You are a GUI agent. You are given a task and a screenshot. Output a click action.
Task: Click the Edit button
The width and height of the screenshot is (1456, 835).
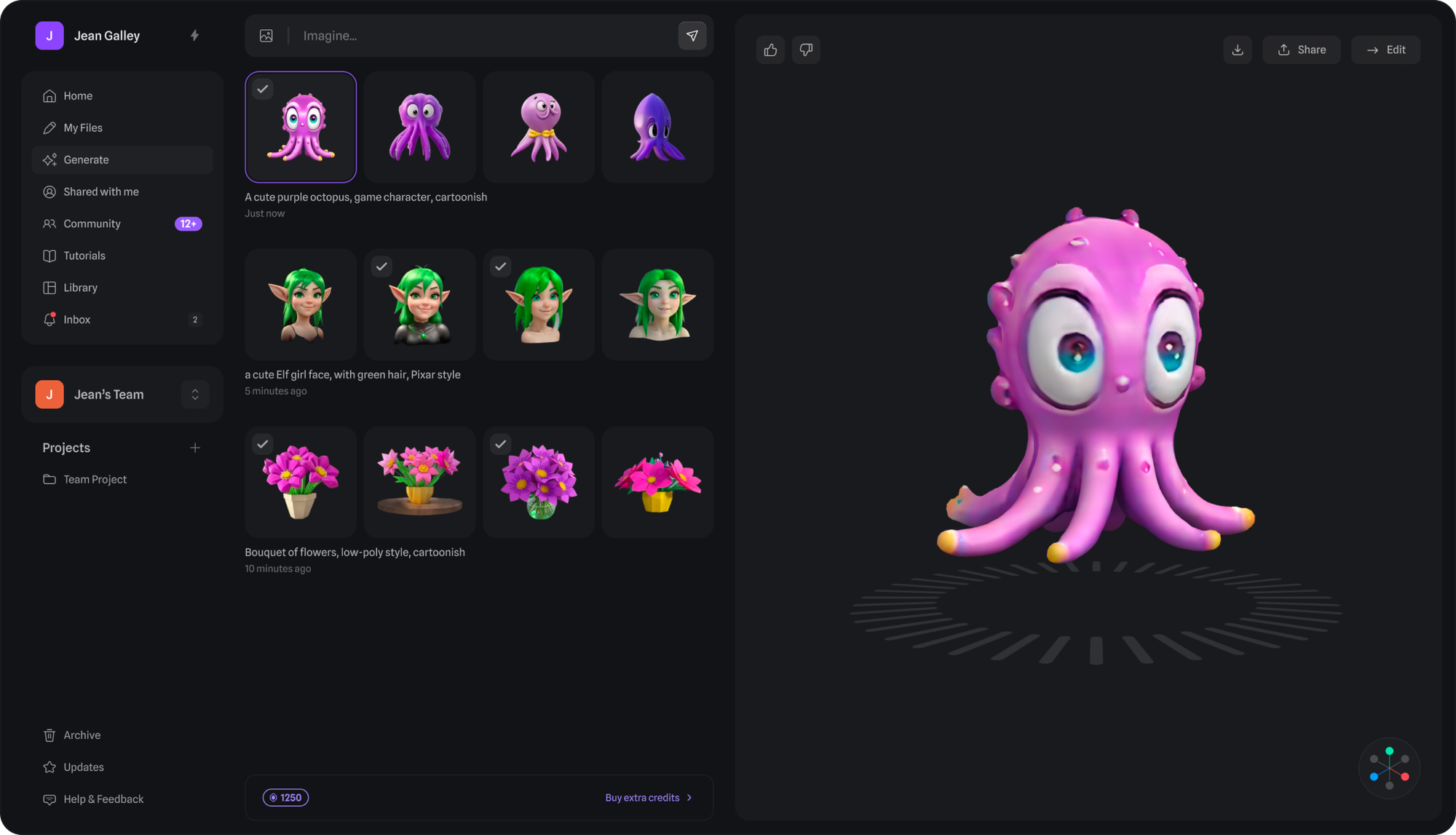coord(1385,50)
